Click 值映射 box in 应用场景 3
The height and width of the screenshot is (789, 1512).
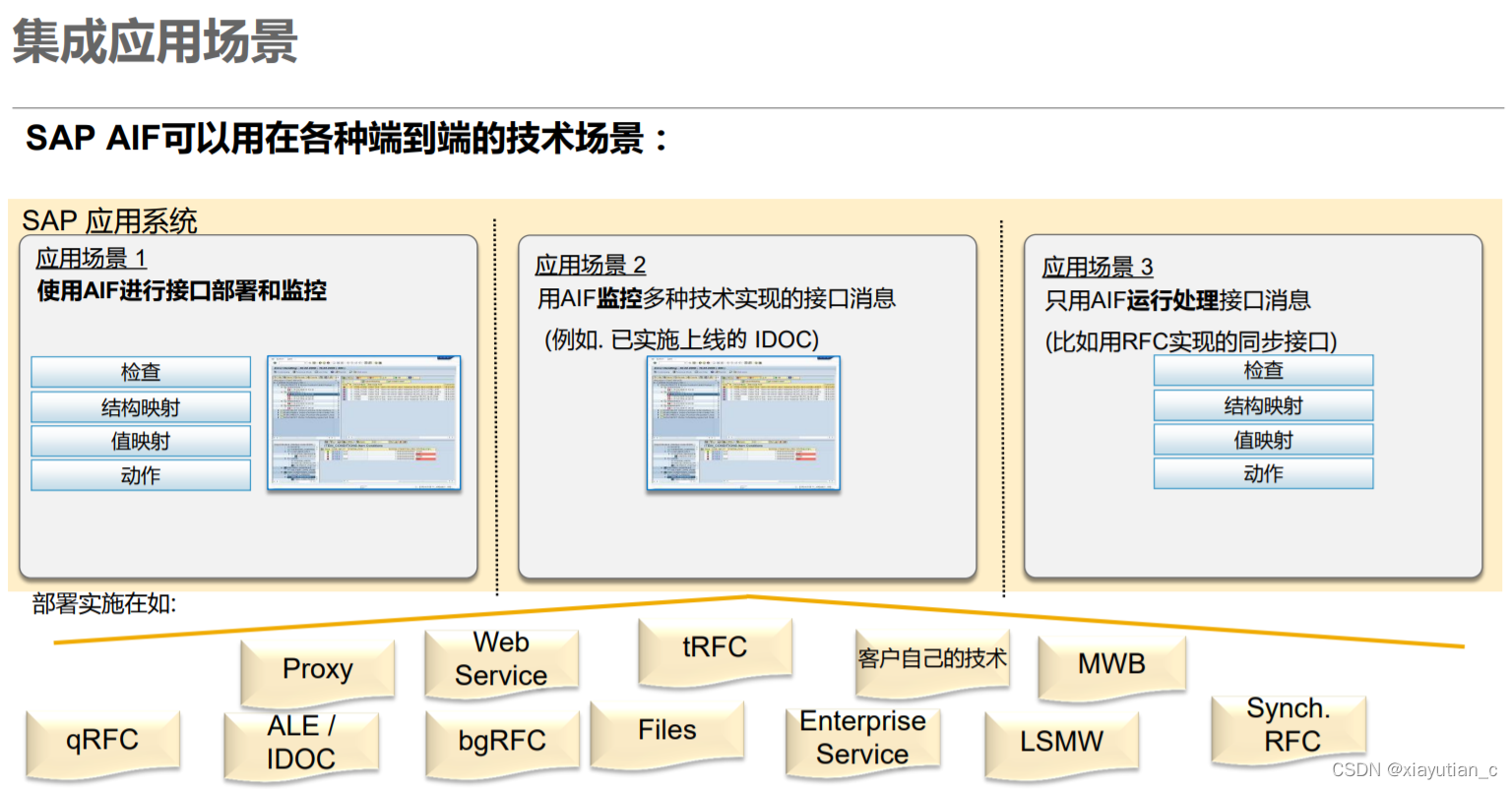[x=1263, y=440]
